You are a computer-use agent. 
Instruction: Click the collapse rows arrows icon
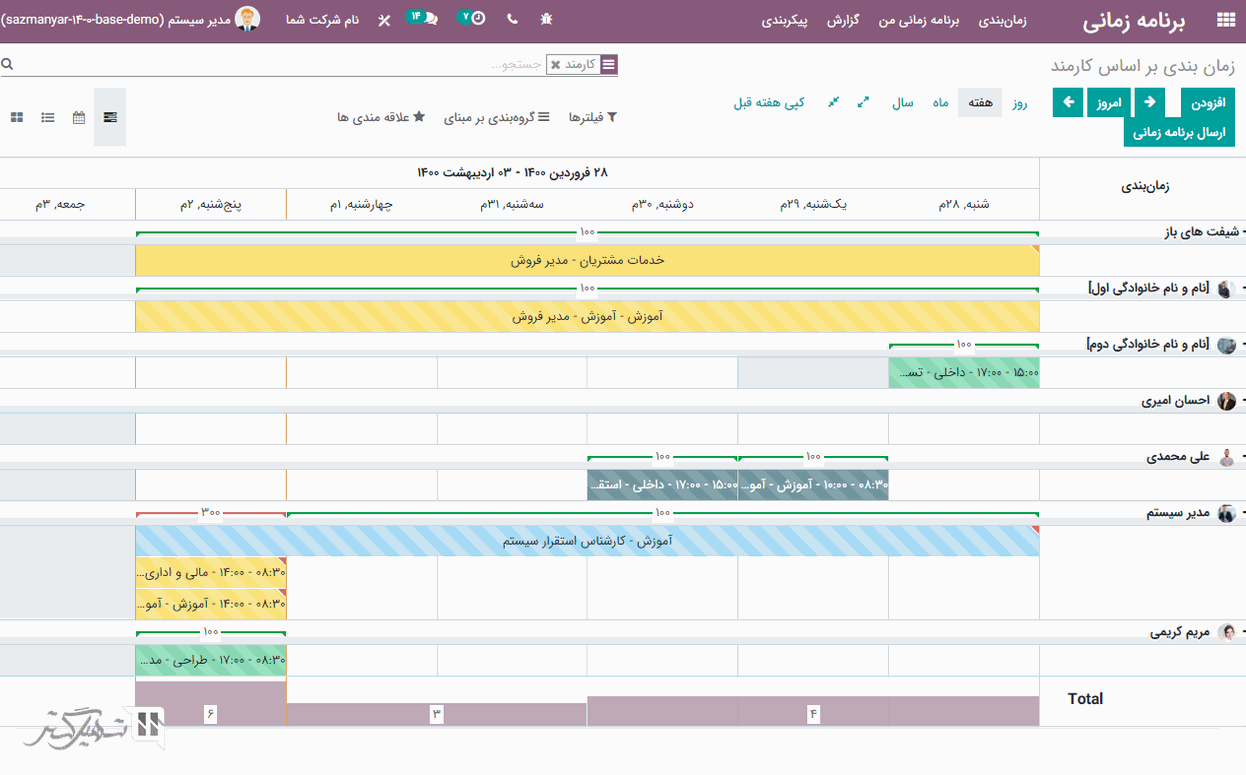coord(833,102)
